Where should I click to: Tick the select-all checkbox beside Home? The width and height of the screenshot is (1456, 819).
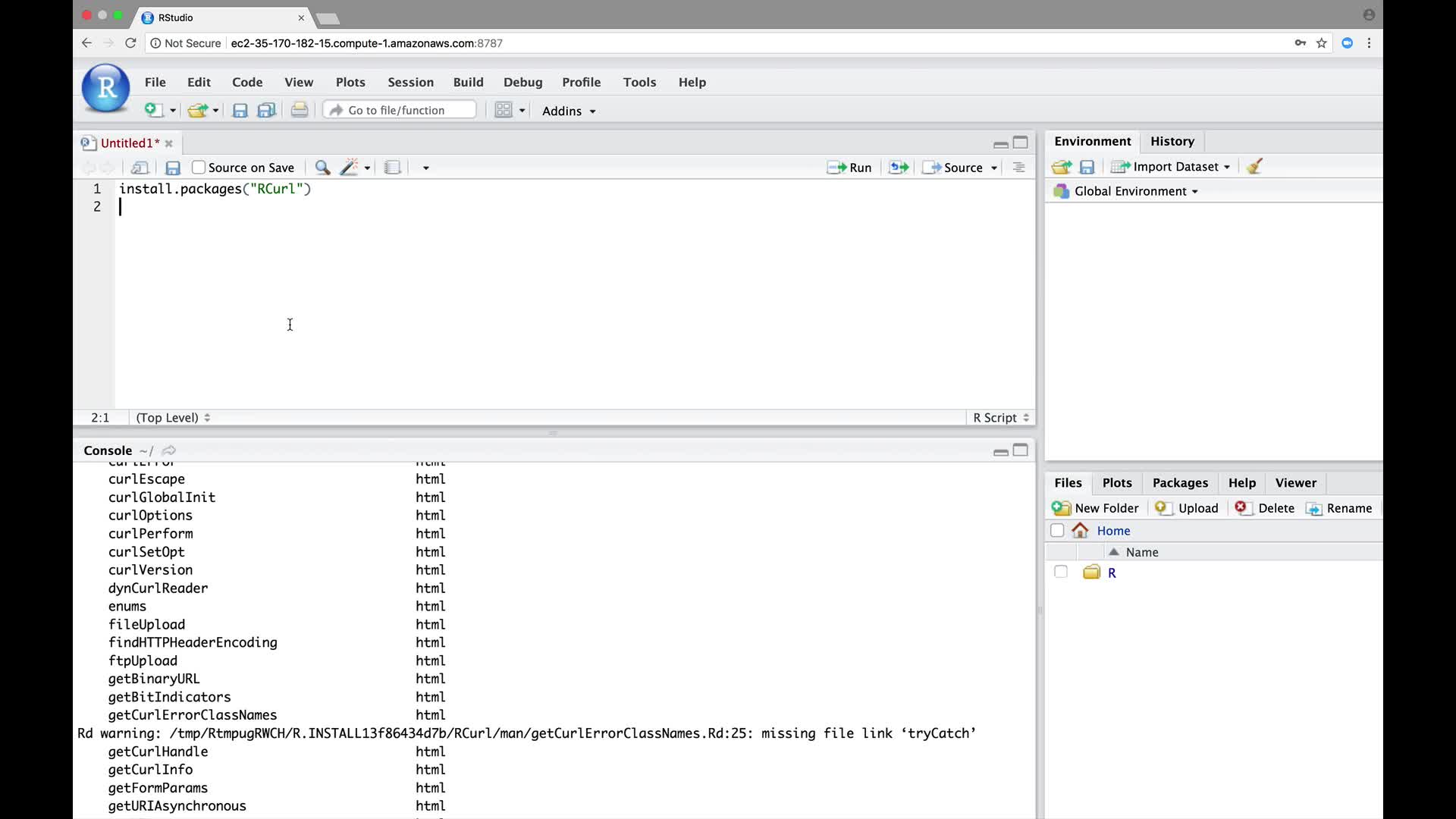tap(1057, 531)
